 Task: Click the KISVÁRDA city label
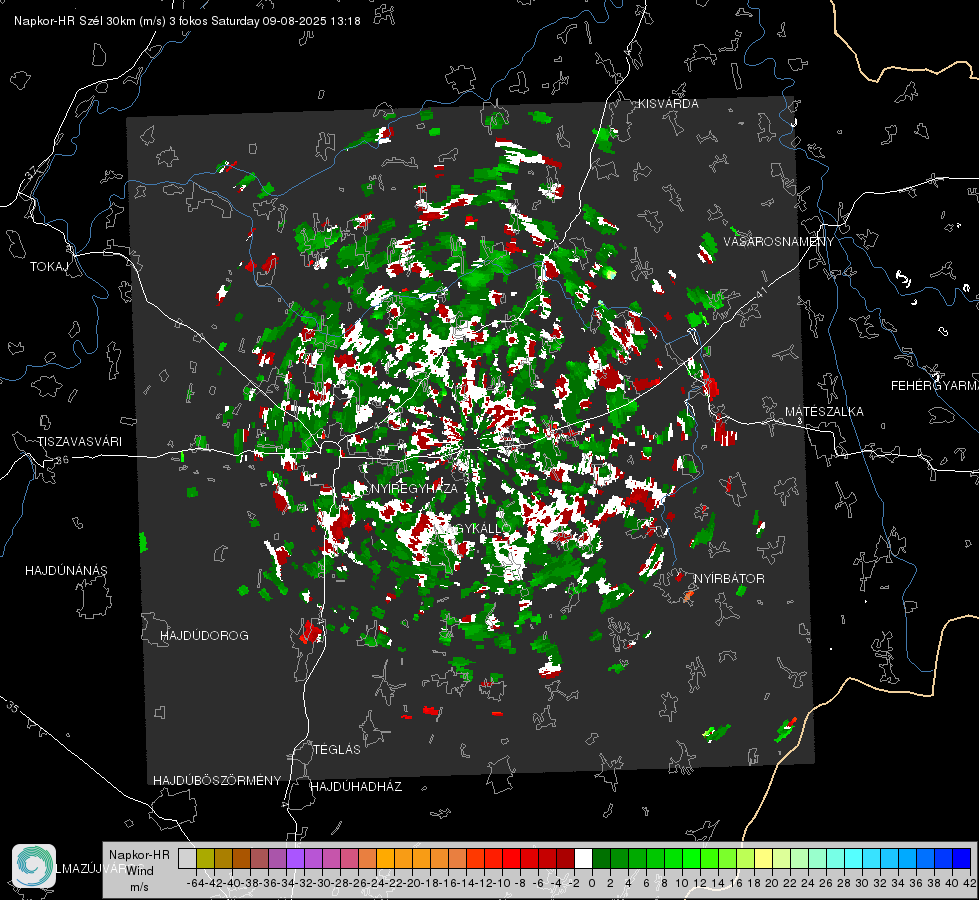point(668,104)
